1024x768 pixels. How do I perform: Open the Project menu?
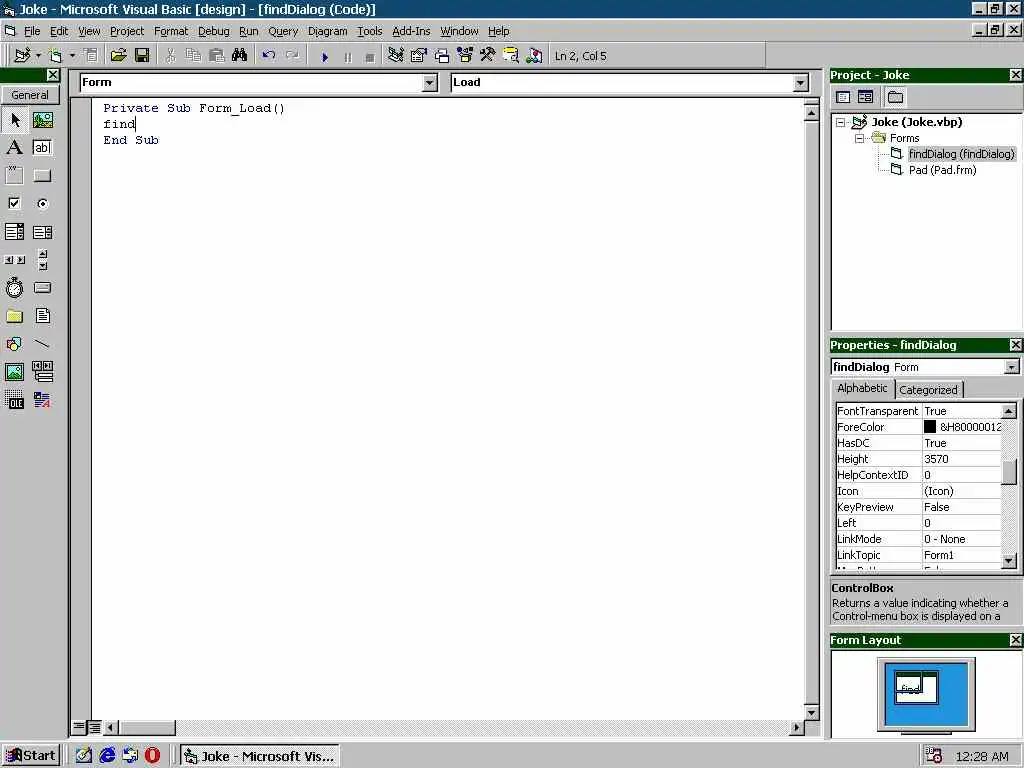(127, 31)
